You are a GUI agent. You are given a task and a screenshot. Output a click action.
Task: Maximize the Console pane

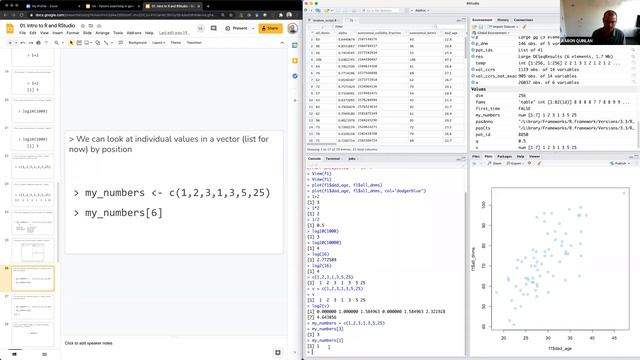click(x=463, y=158)
